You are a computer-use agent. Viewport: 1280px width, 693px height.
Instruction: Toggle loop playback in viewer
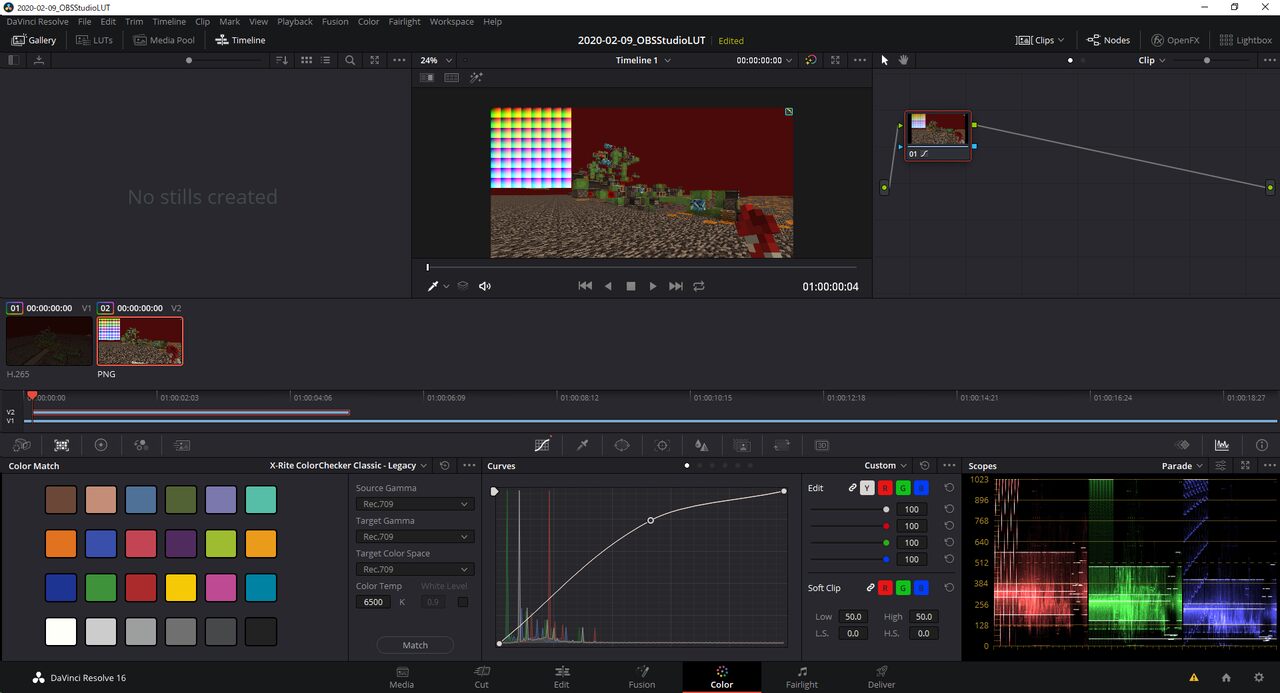click(699, 286)
